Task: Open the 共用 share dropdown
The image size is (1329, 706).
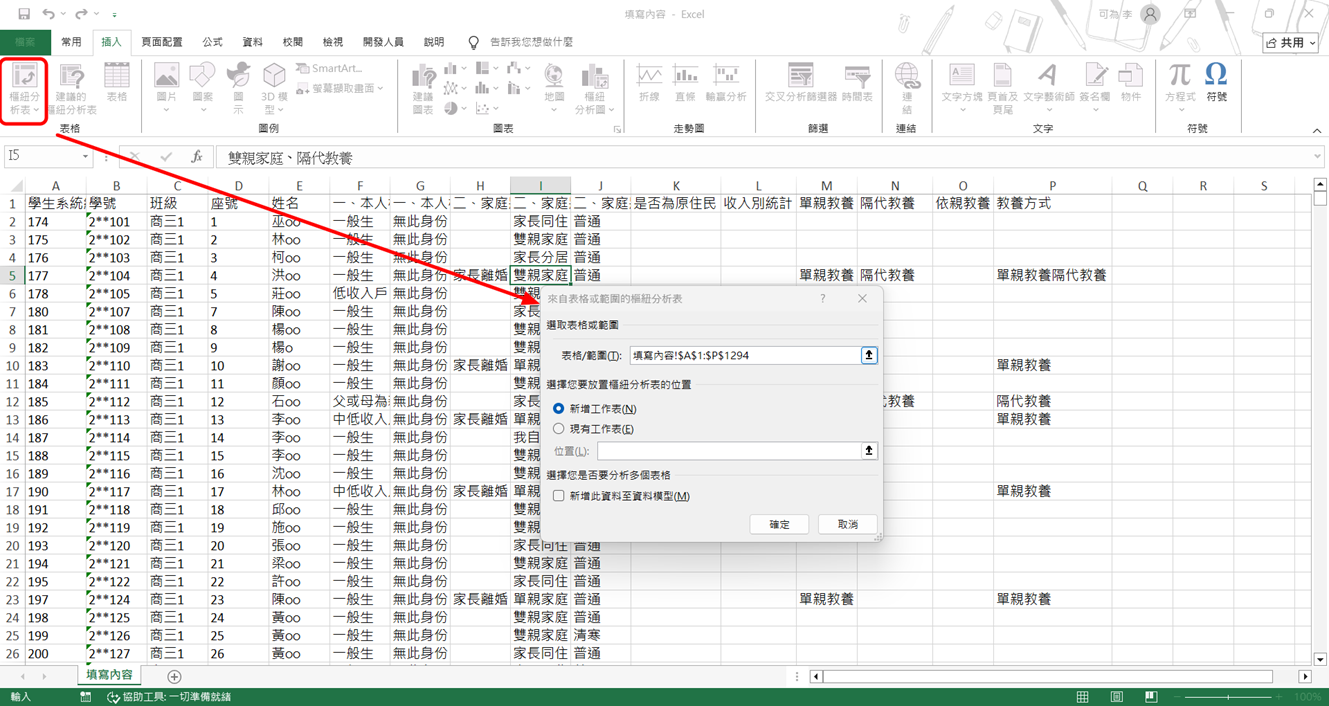Action: [x=1290, y=43]
